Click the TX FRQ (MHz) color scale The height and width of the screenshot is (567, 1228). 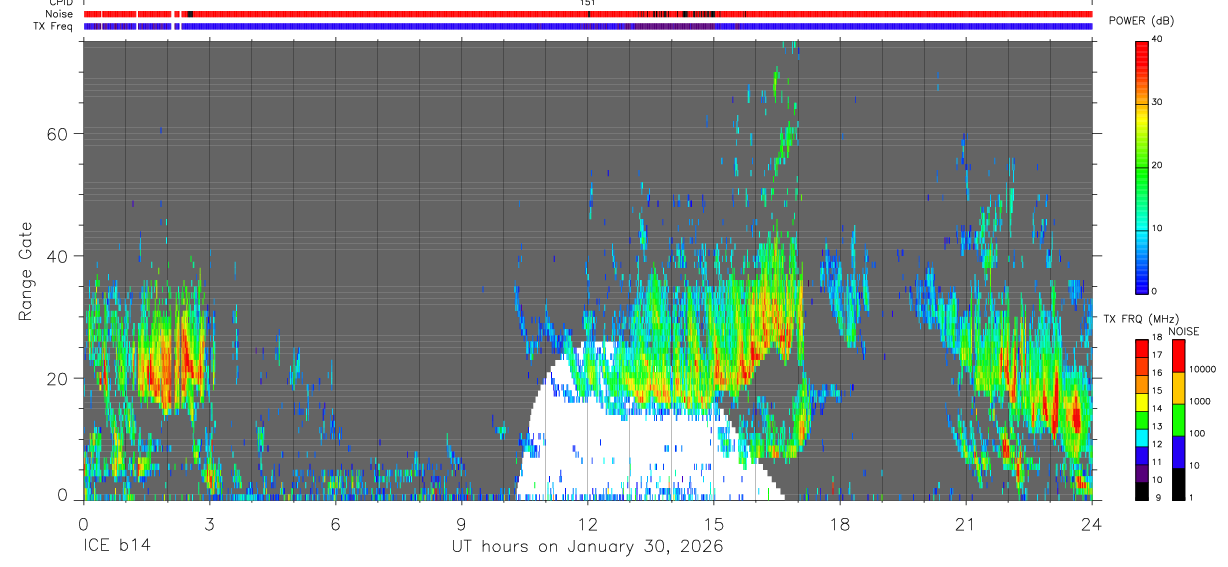(1141, 420)
